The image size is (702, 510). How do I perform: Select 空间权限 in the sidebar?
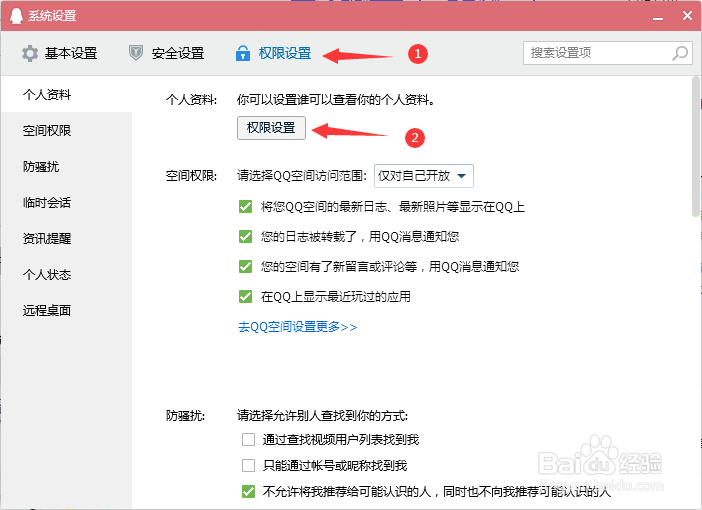[66, 130]
